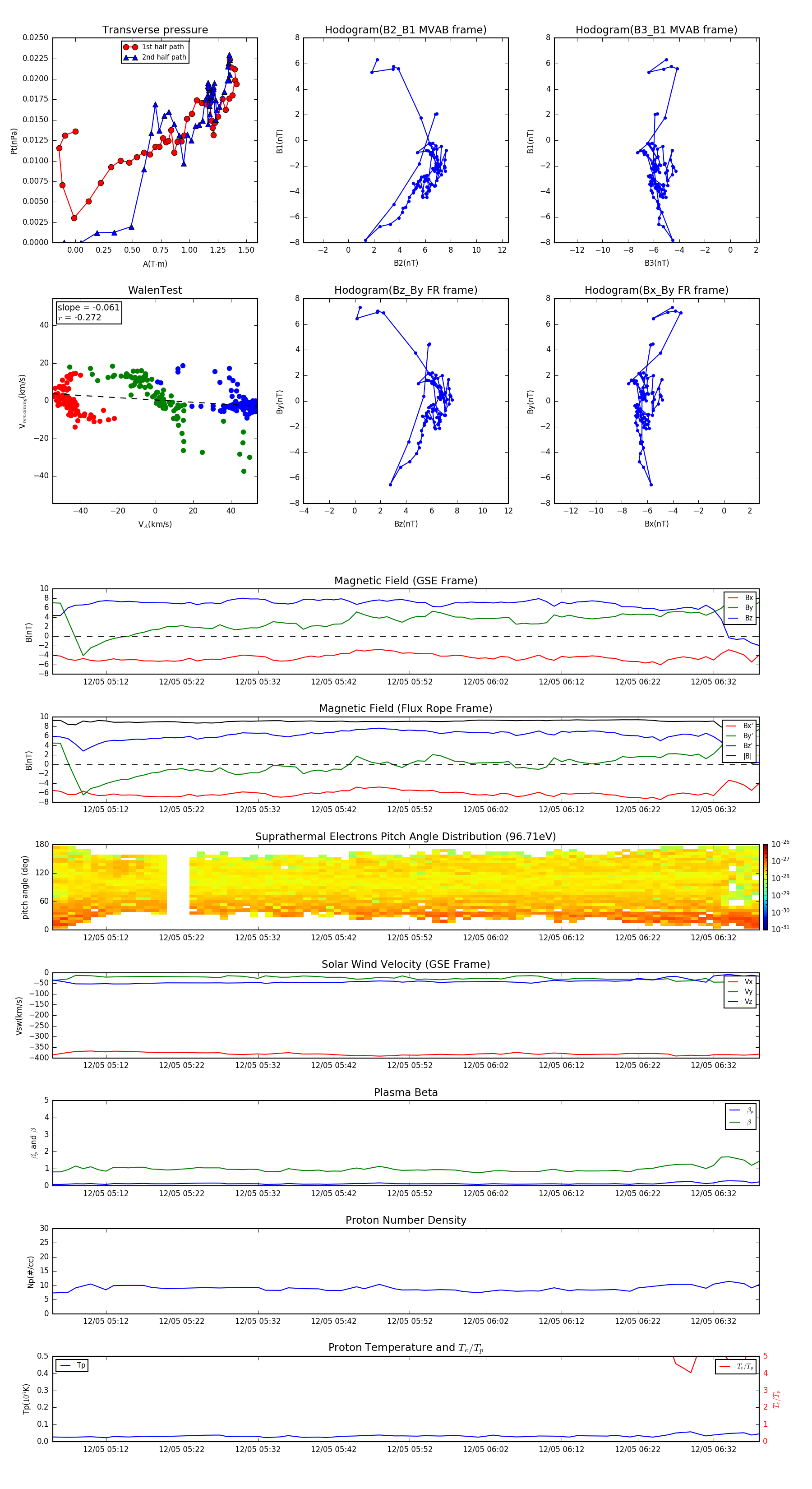Select the "Tp" legend entry
Screen dimensions: 812x1489
(72, 1365)
